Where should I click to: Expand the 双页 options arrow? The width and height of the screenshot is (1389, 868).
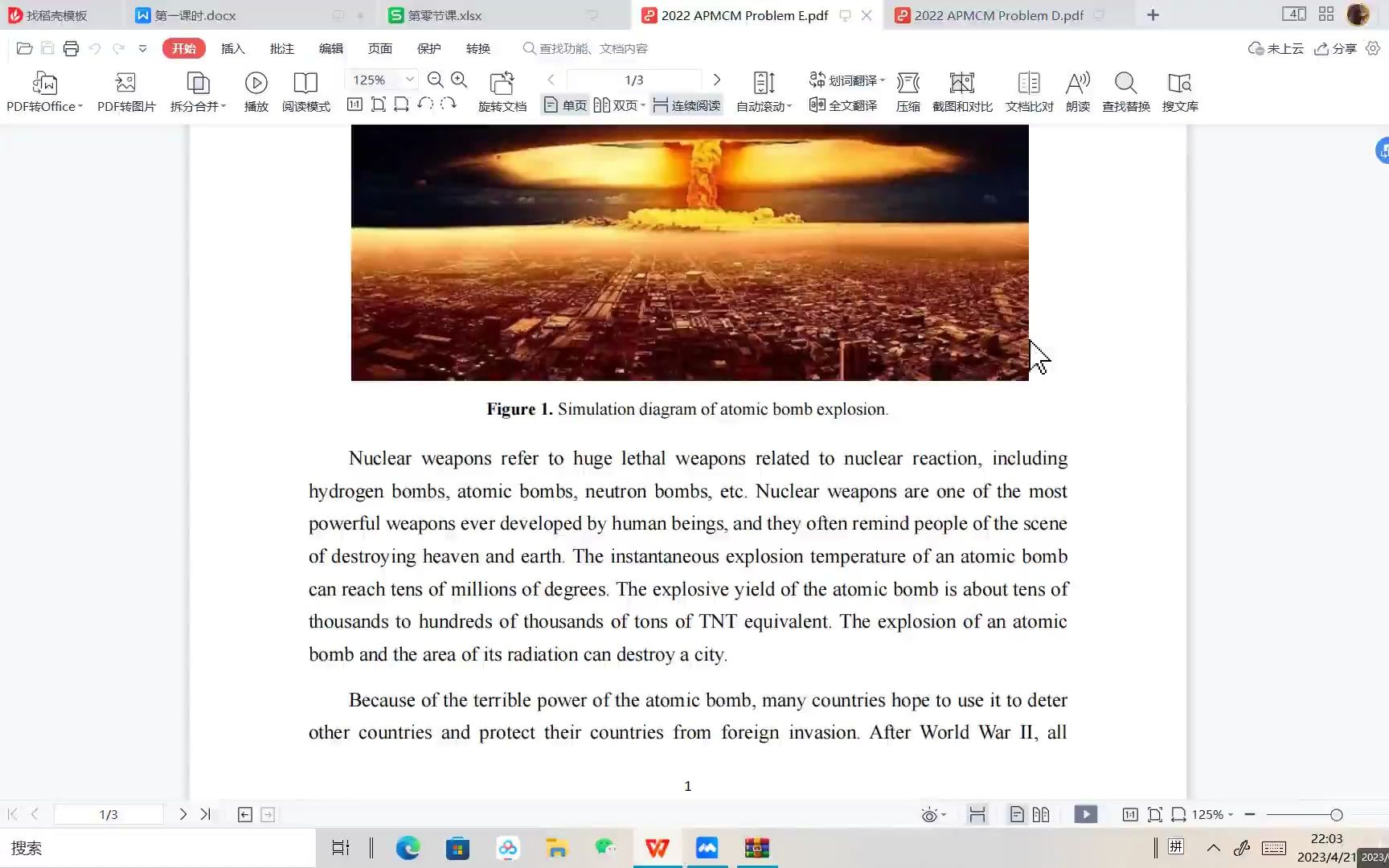pos(643,105)
